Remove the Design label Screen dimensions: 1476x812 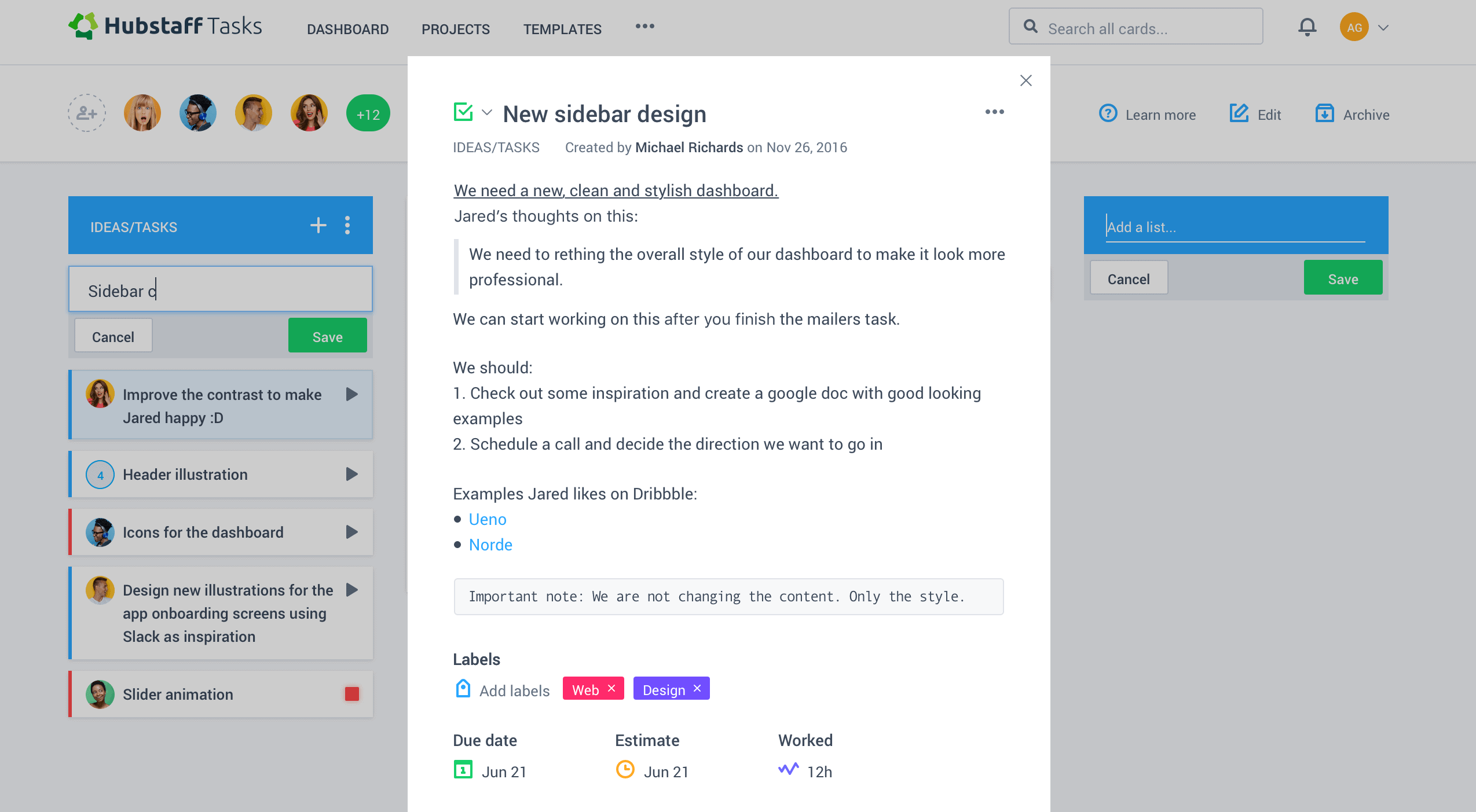[697, 688]
